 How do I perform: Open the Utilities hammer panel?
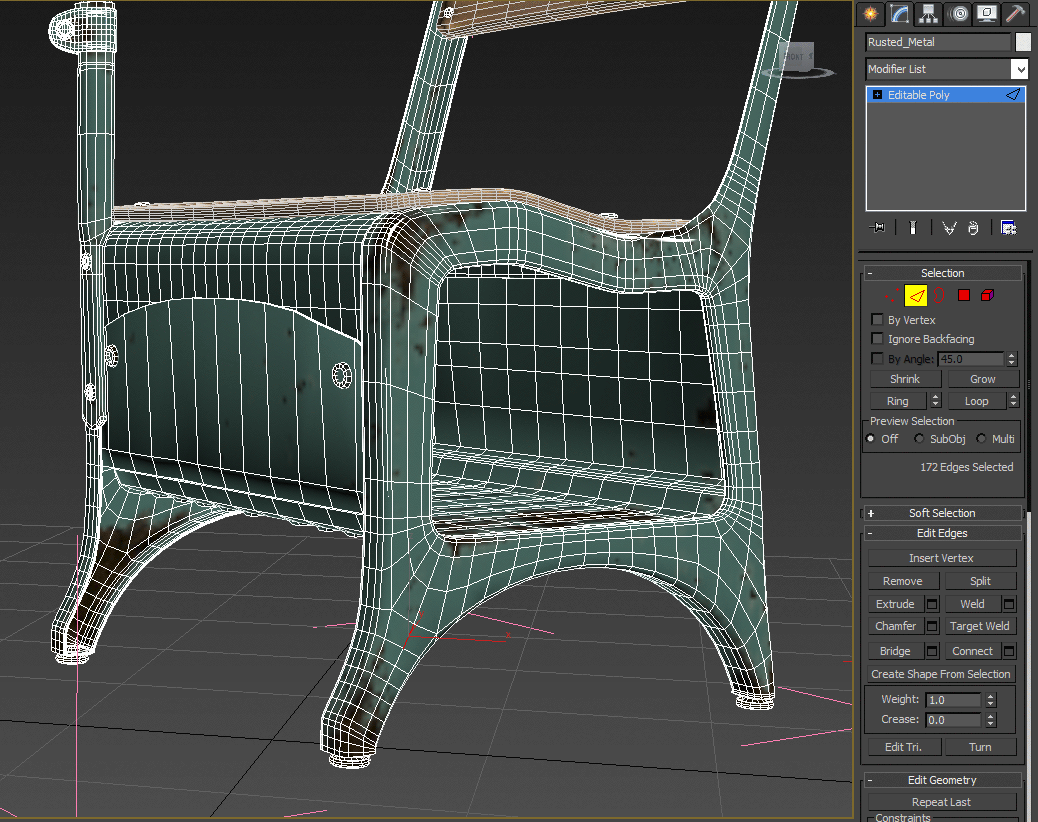pyautogui.click(x=1015, y=13)
